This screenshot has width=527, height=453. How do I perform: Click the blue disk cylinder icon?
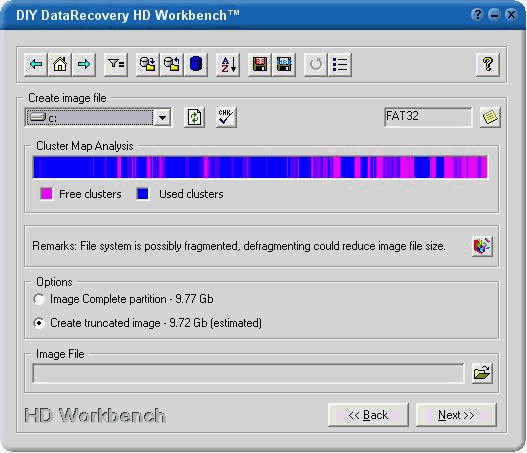click(x=196, y=64)
